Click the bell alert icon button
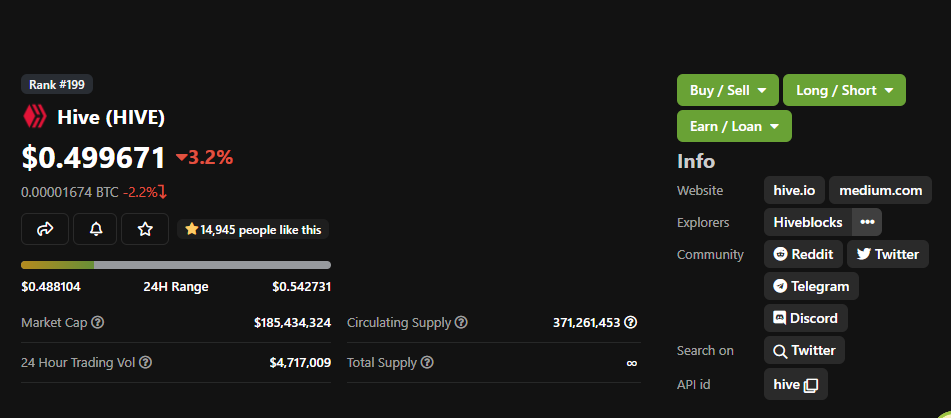 (95, 229)
